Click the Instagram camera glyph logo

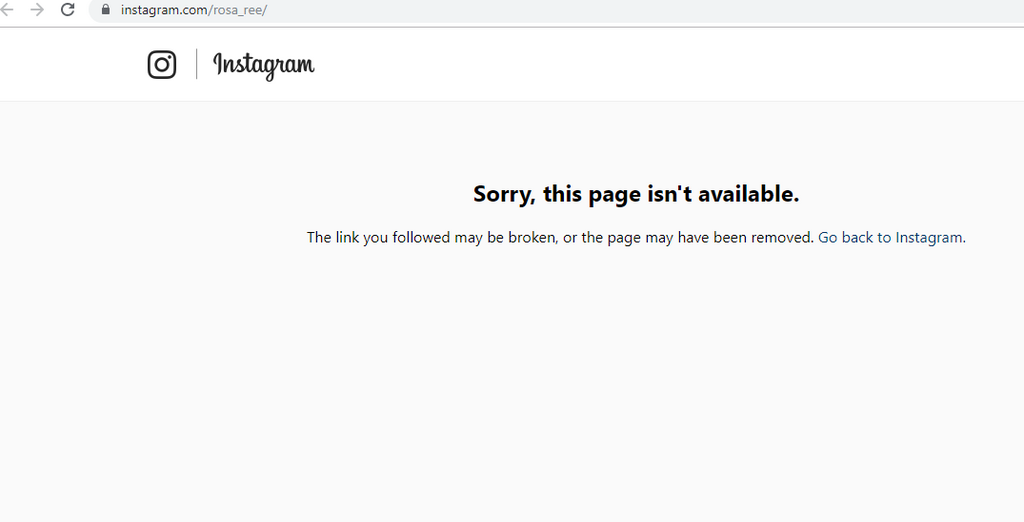(x=161, y=65)
